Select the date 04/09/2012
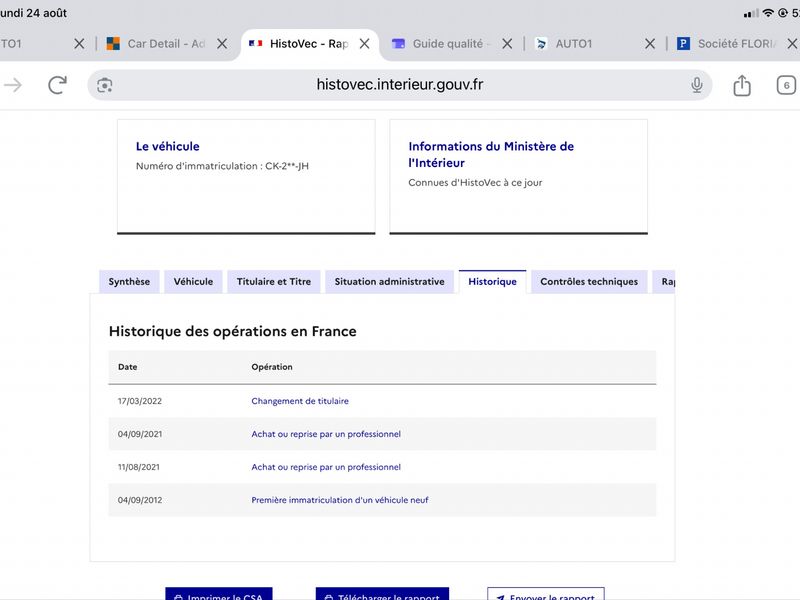Viewport: 800px width, 600px height. click(x=140, y=501)
